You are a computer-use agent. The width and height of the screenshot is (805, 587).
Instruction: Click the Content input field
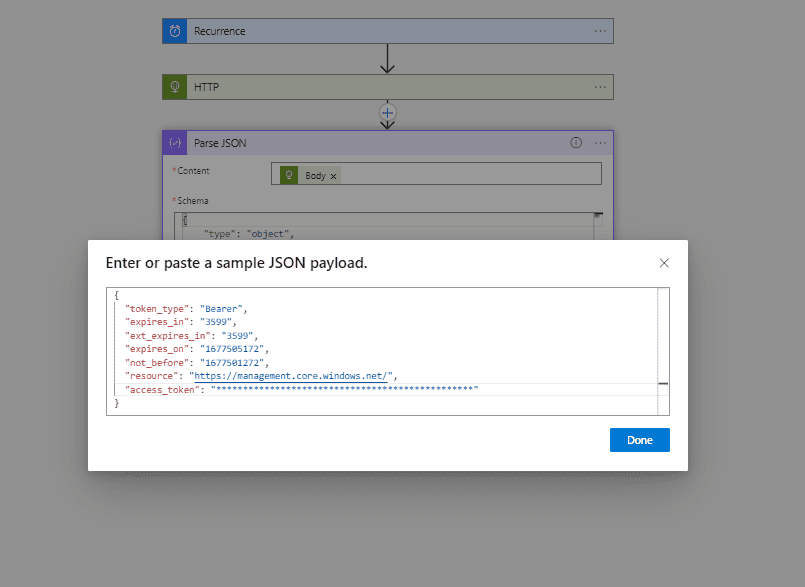tap(436, 174)
